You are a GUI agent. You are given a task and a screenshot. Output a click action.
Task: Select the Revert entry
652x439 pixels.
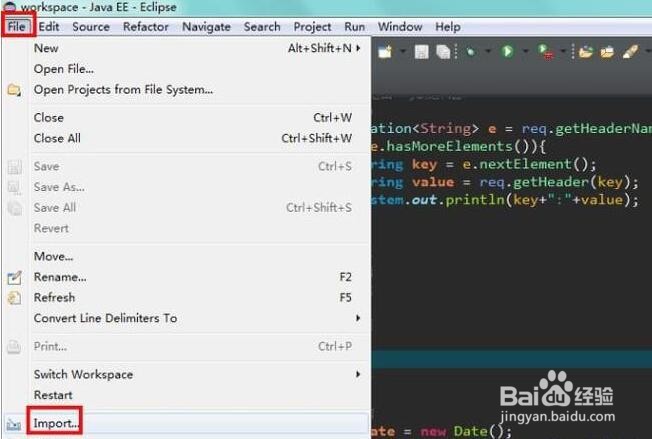[186, 228]
